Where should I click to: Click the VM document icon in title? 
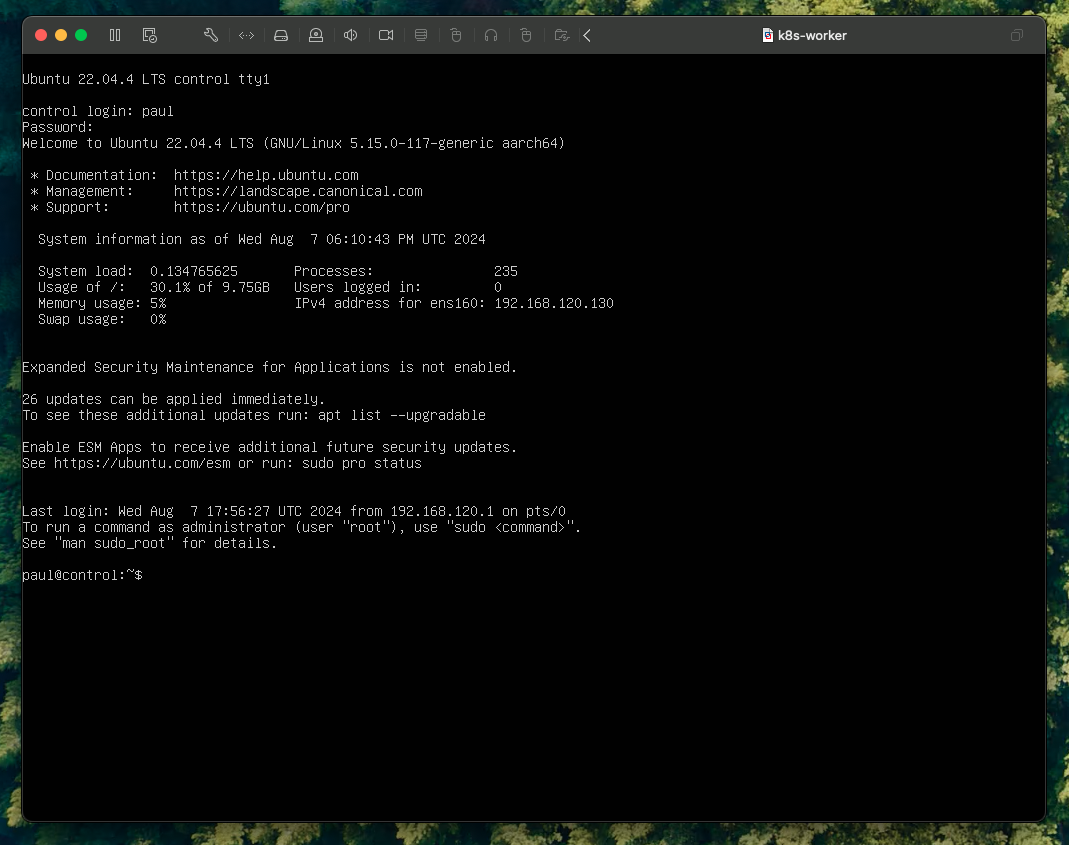point(768,35)
